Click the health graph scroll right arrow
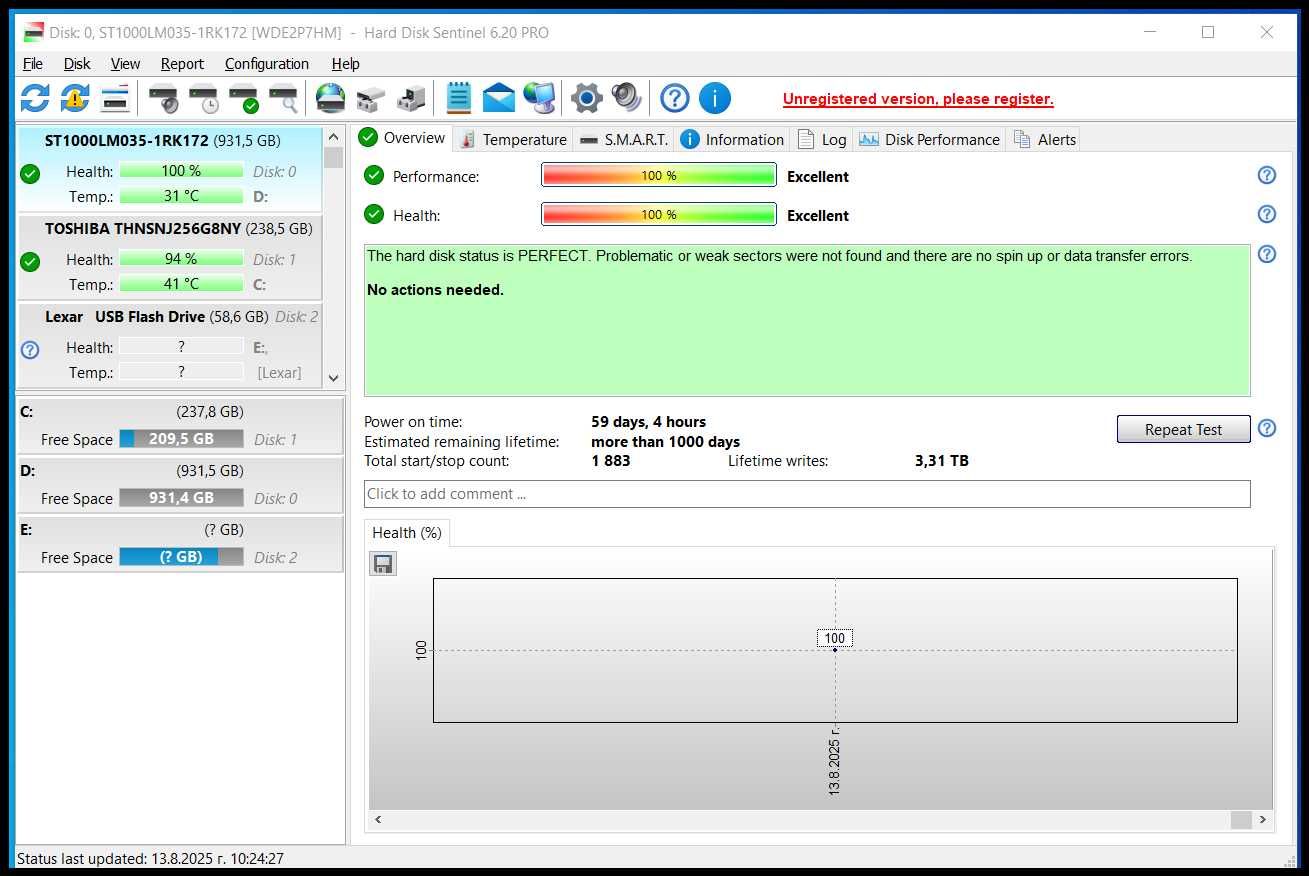Viewport: 1309px width, 876px height. pyautogui.click(x=1263, y=820)
